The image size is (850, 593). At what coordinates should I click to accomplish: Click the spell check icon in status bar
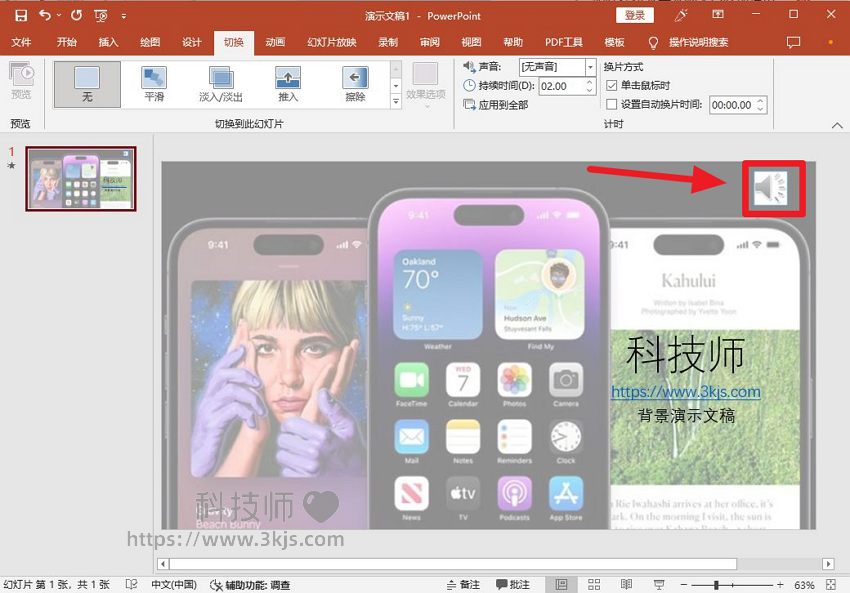[x=131, y=584]
